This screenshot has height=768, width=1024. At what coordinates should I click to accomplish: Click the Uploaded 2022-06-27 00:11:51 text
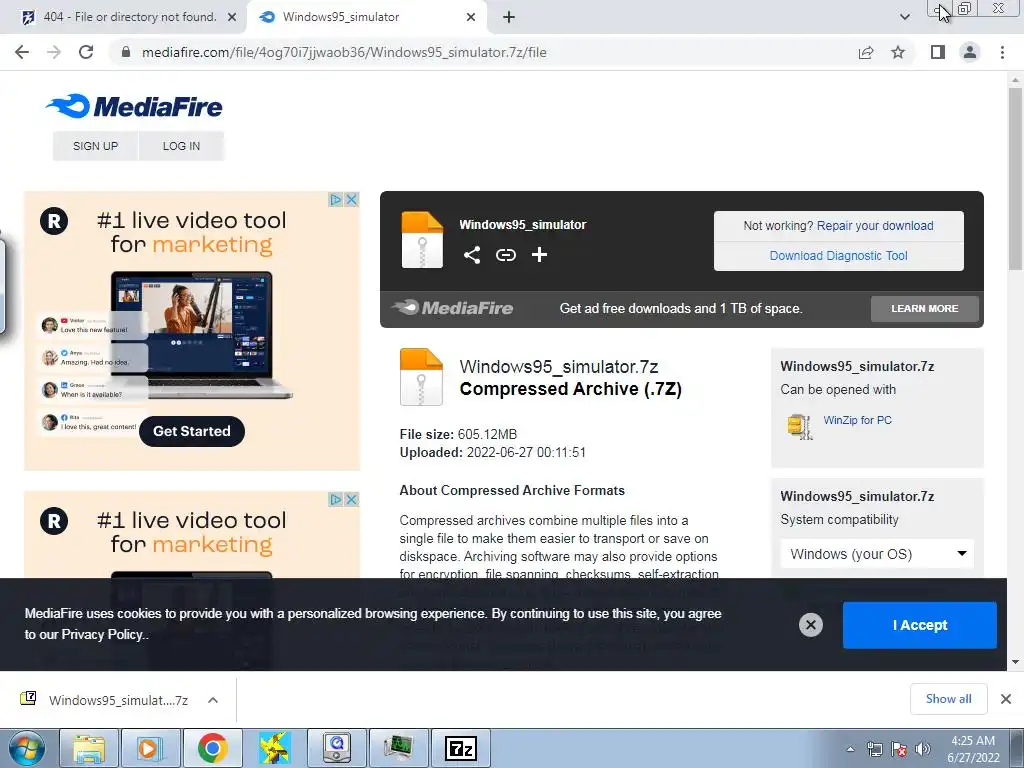(x=492, y=452)
